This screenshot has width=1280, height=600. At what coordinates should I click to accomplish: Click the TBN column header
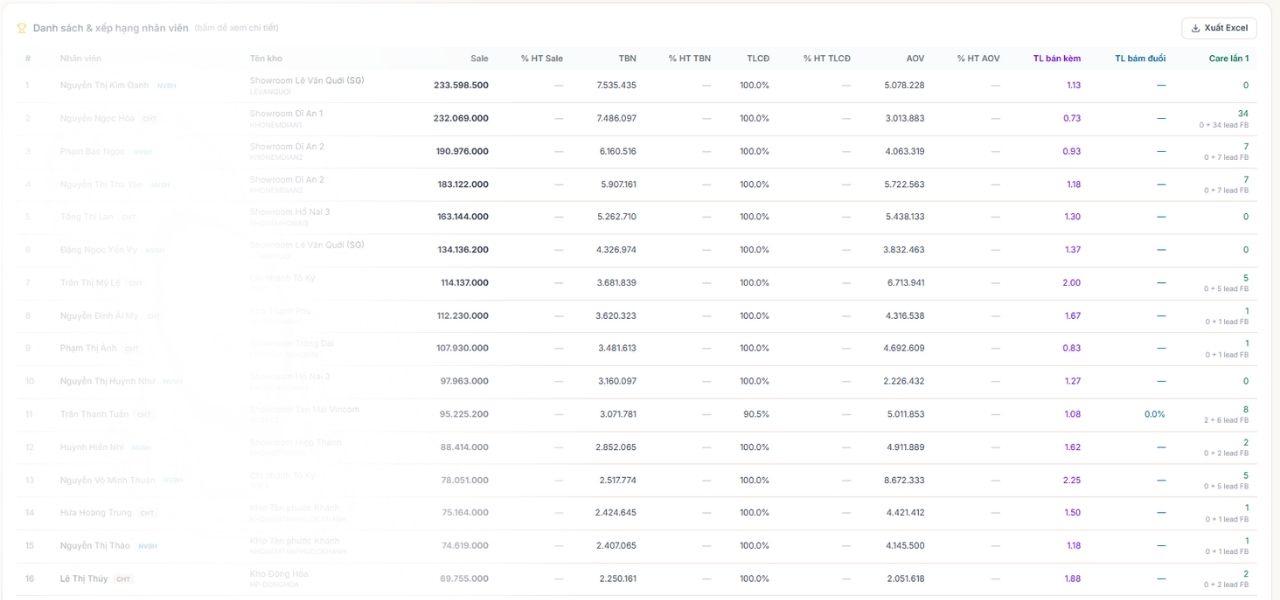pyautogui.click(x=627, y=58)
